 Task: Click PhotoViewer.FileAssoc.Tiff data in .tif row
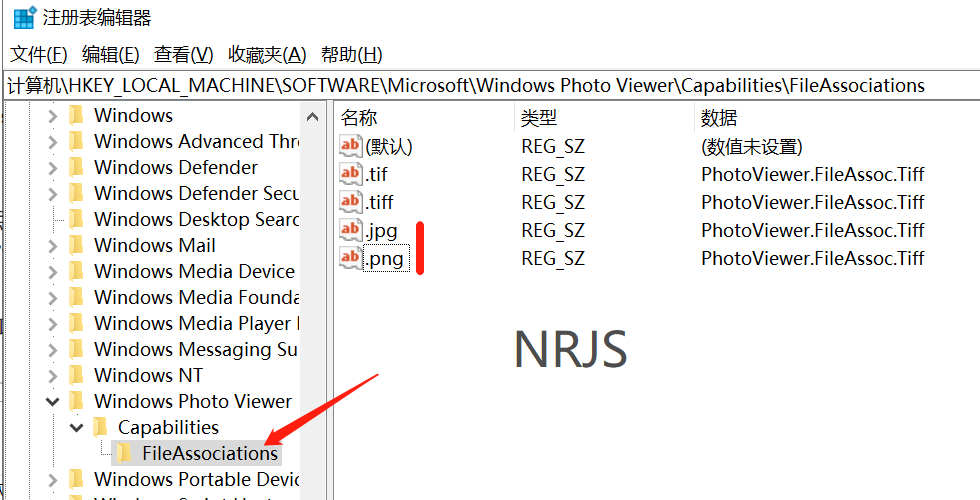click(812, 174)
